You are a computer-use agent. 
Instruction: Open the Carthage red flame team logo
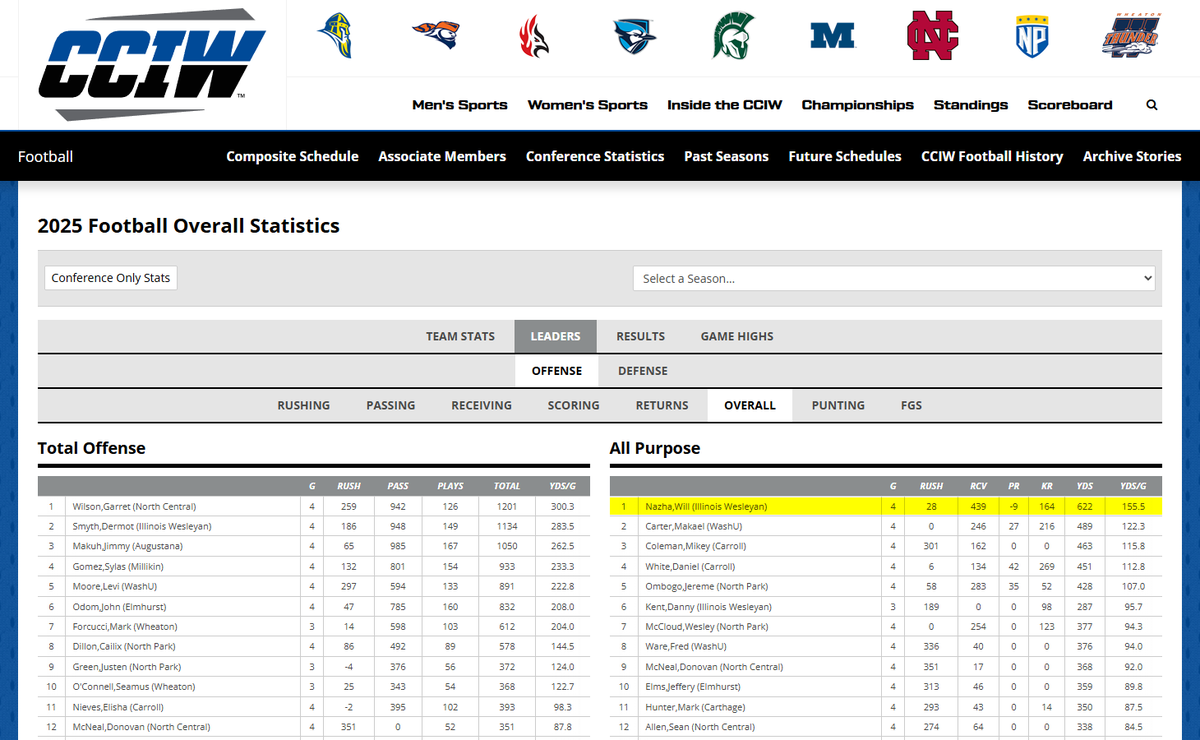(x=534, y=35)
